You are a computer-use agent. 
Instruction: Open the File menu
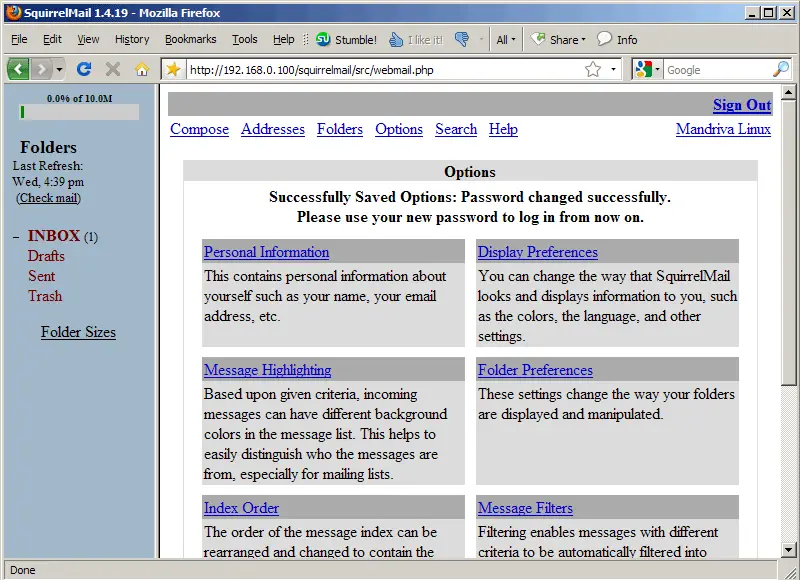pos(19,39)
